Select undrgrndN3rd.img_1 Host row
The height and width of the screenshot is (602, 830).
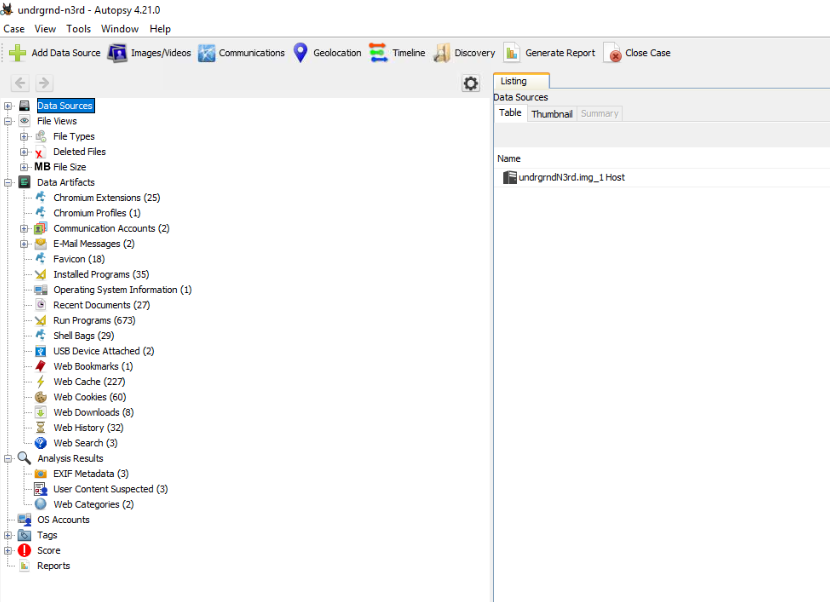(662, 177)
